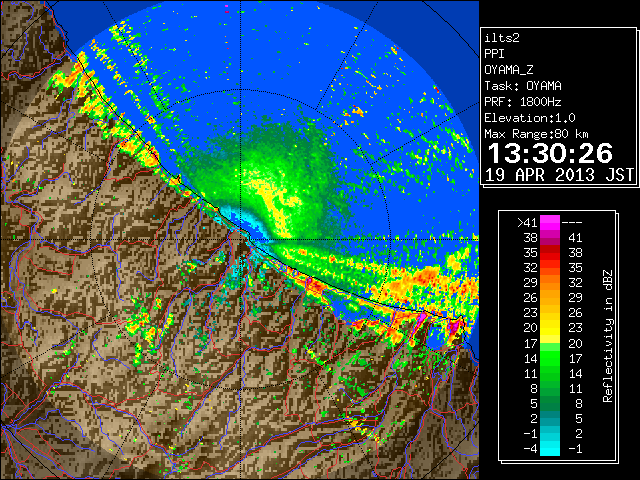
Task: Click the 'OYAMA_Z' product name
Action: [509, 70]
